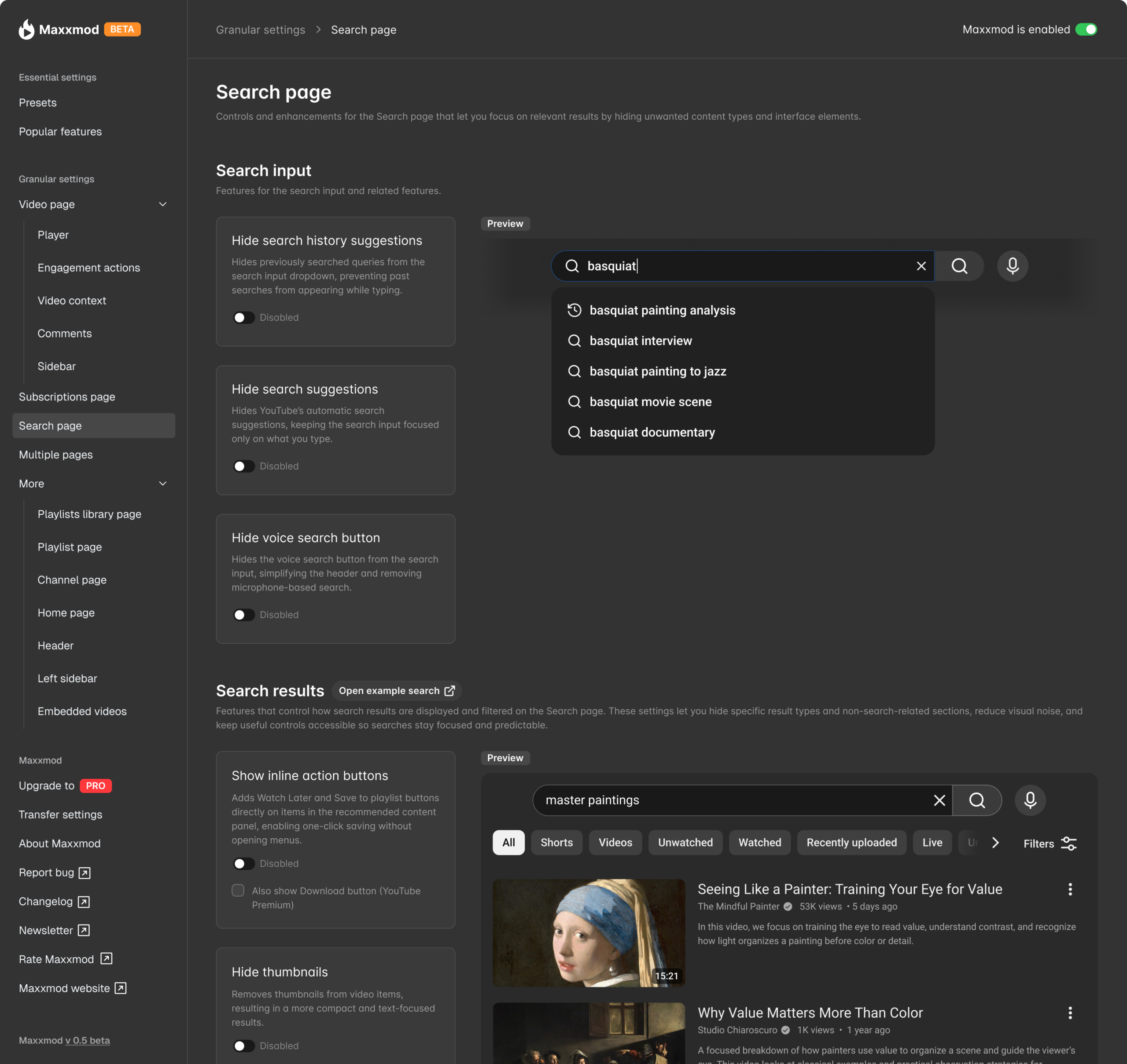The width and height of the screenshot is (1127, 1064).
Task: Collapse the Video page section
Action: (163, 204)
